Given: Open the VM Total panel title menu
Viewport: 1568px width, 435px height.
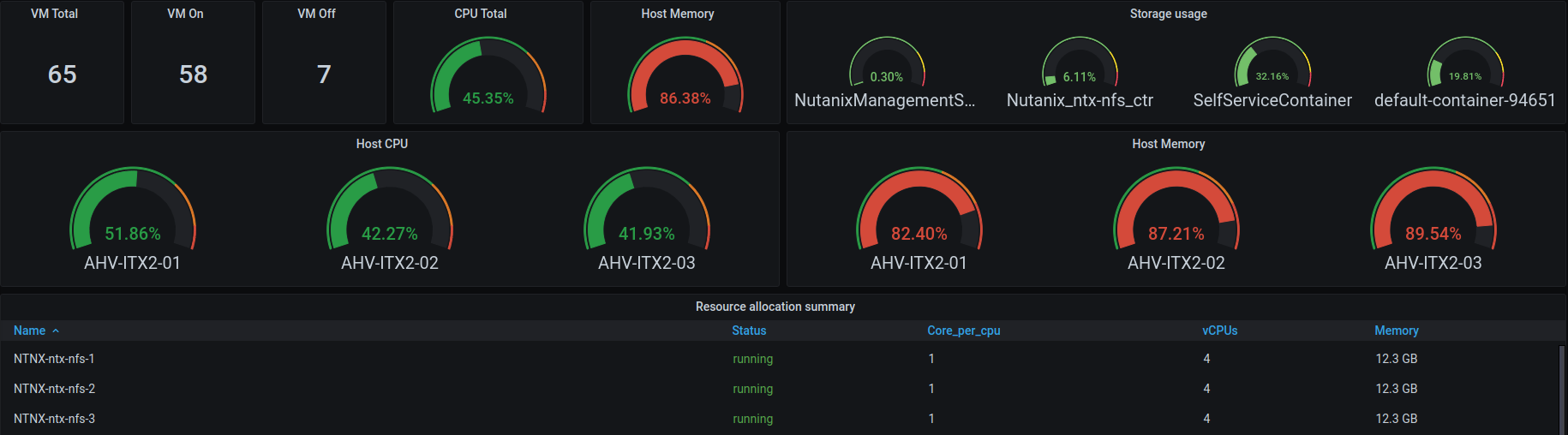Looking at the screenshot, I should click(x=54, y=14).
